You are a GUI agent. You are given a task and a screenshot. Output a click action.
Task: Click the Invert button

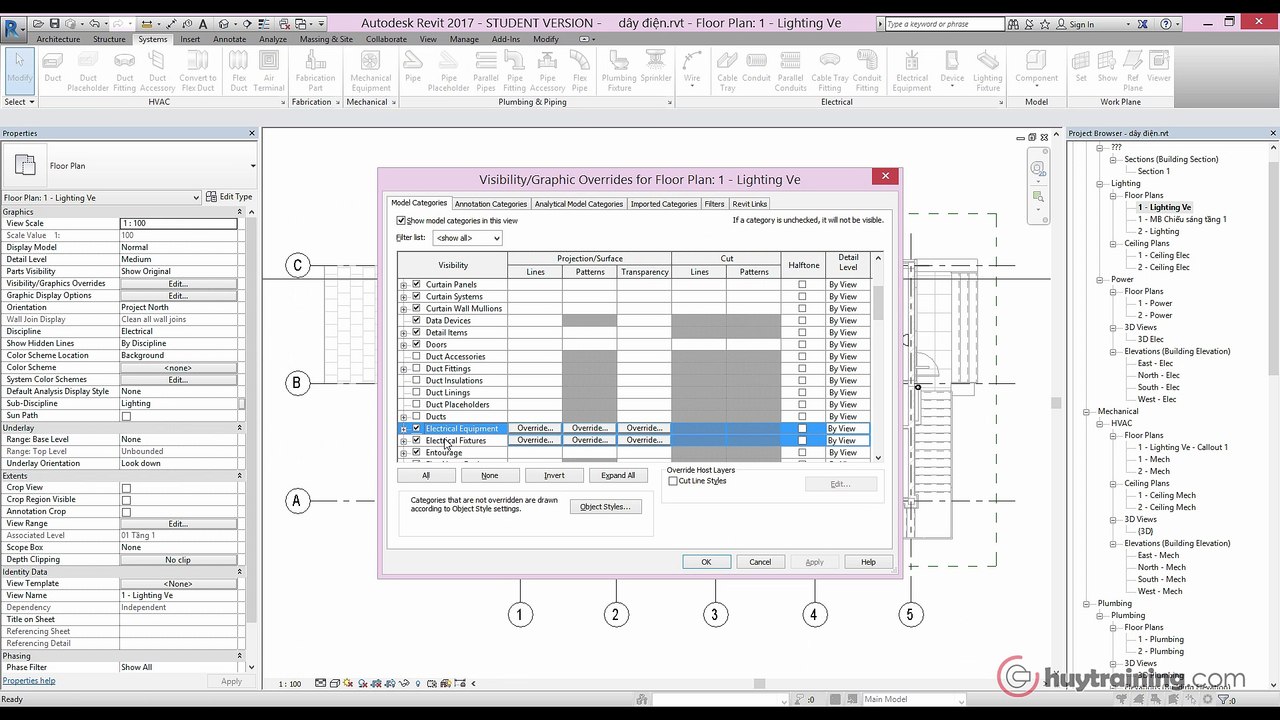pos(554,476)
